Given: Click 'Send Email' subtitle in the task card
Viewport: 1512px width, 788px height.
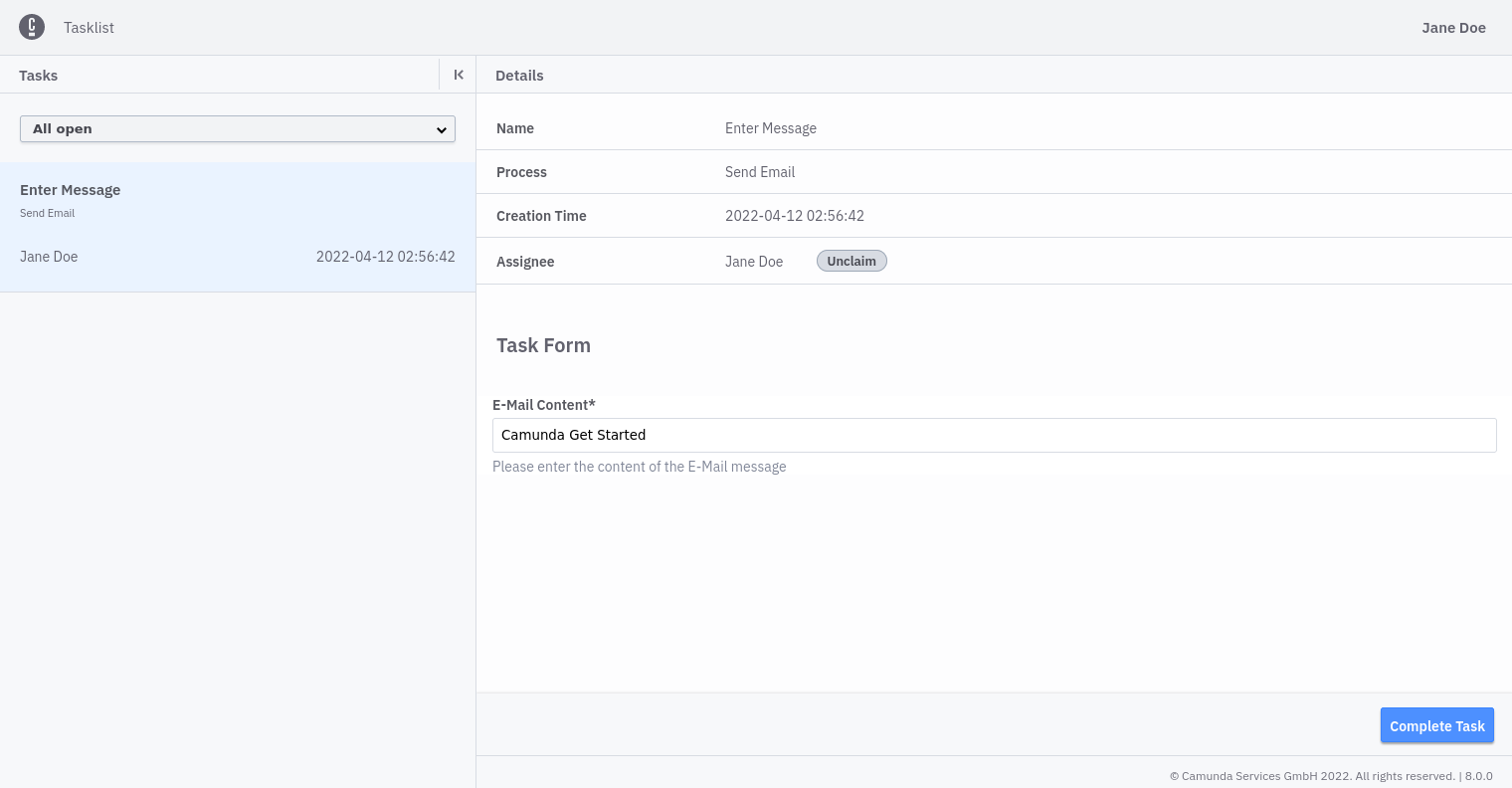Looking at the screenshot, I should coord(48,213).
